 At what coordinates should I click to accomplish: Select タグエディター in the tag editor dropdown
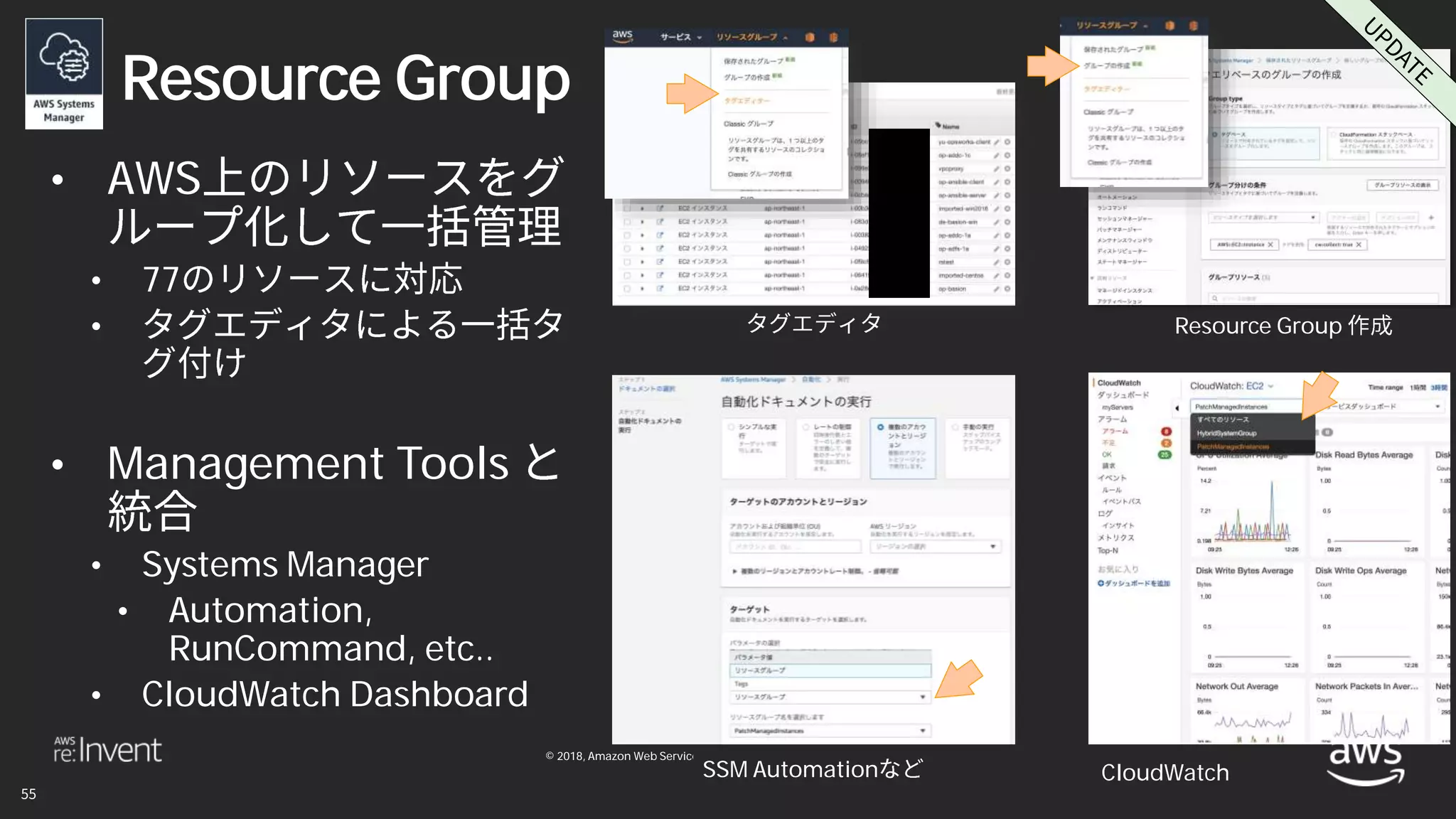coord(747,101)
